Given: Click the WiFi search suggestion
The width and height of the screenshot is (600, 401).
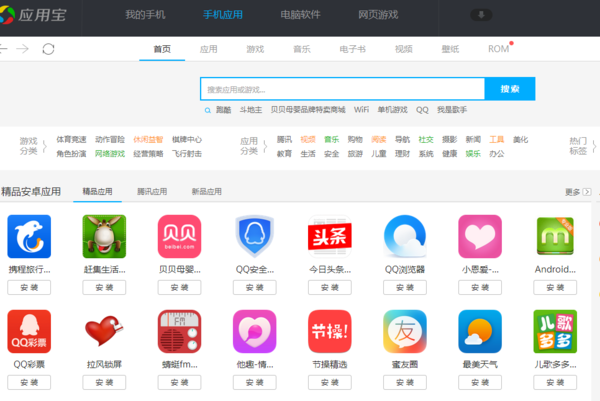Looking at the screenshot, I should (361, 110).
